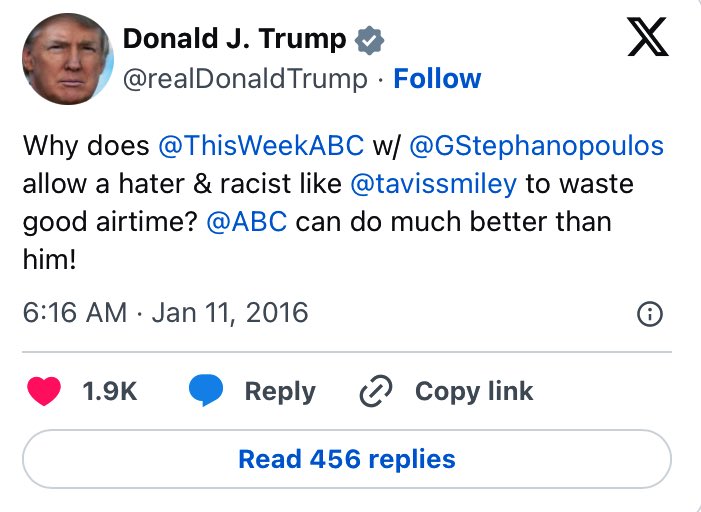Click the X logo

pos(648,40)
